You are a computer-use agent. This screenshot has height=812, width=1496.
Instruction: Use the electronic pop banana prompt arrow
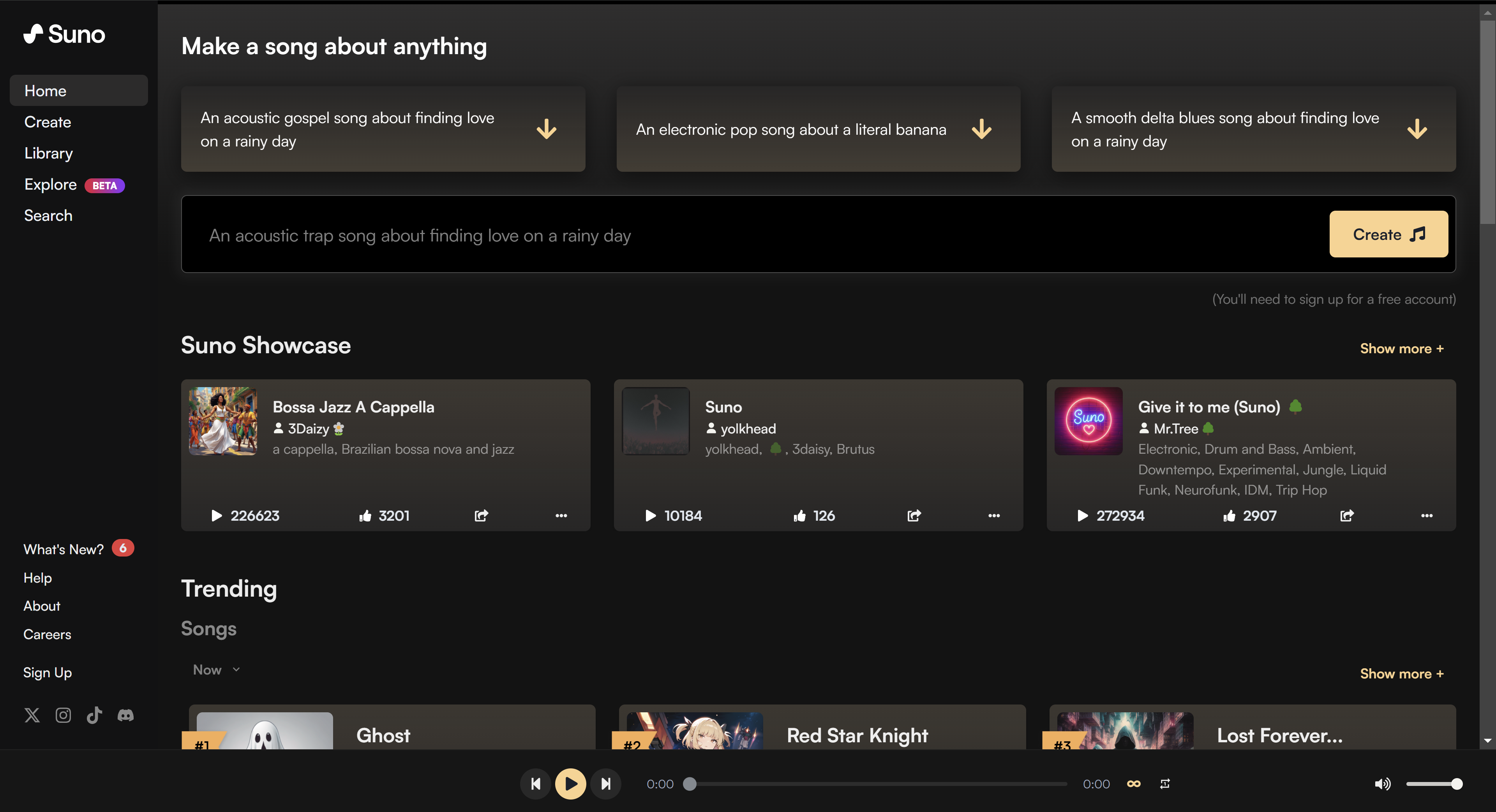pos(981,129)
